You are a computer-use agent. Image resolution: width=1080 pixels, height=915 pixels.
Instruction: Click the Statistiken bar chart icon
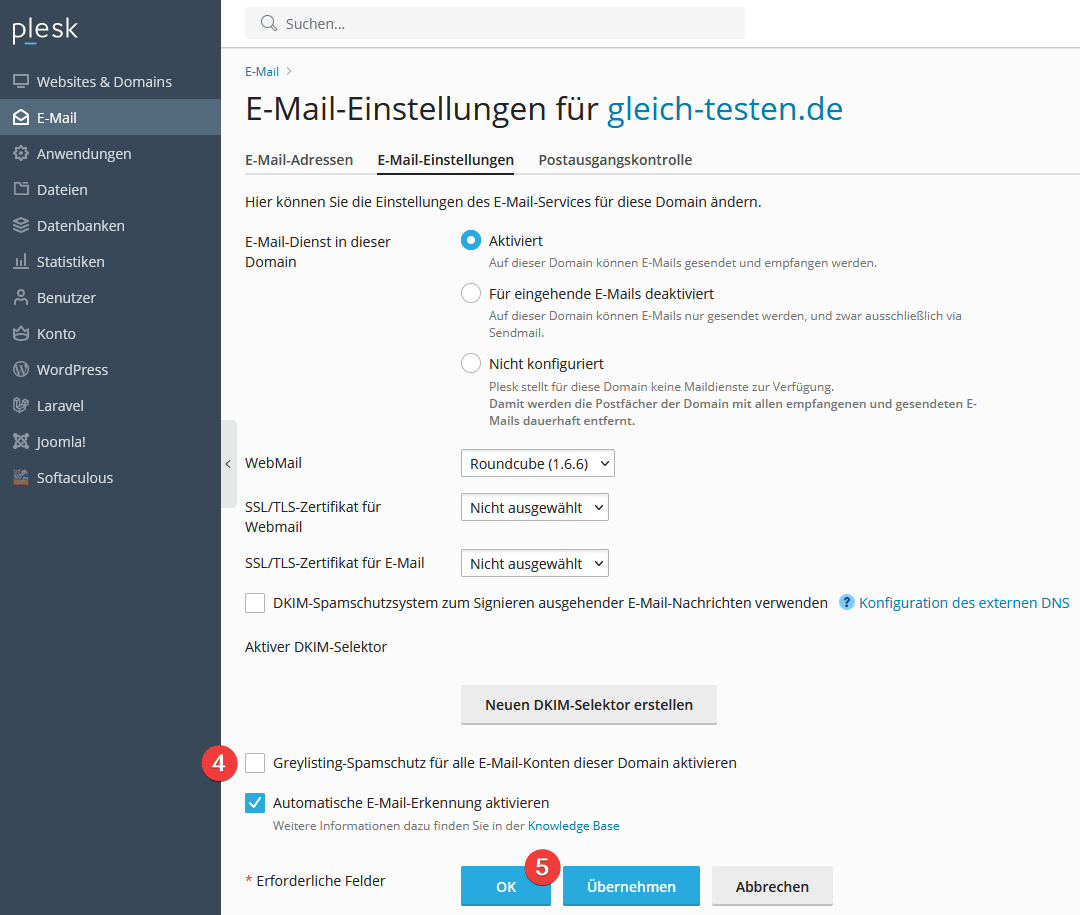coord(21,262)
